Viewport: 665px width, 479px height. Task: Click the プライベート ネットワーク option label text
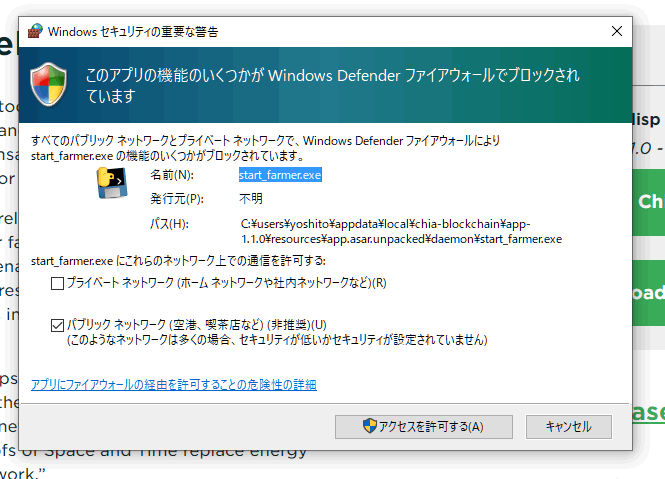226,284
